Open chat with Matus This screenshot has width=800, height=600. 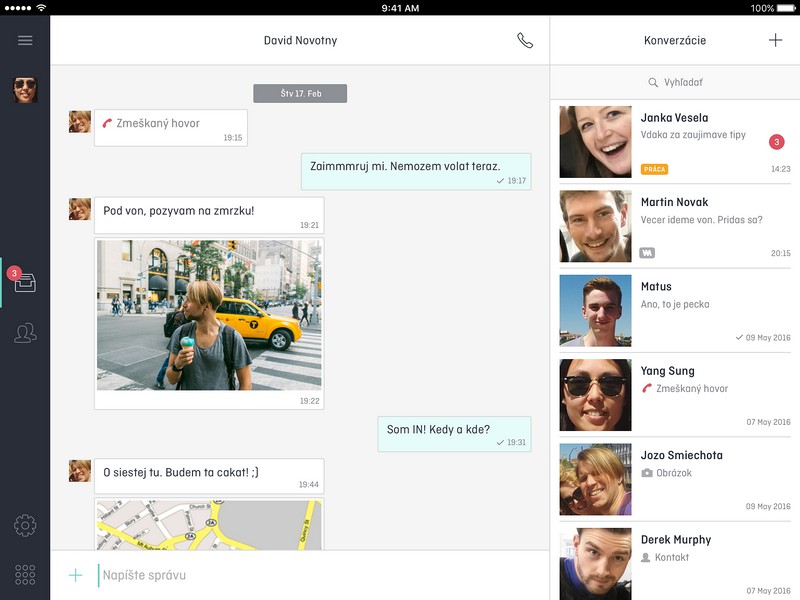coord(675,310)
